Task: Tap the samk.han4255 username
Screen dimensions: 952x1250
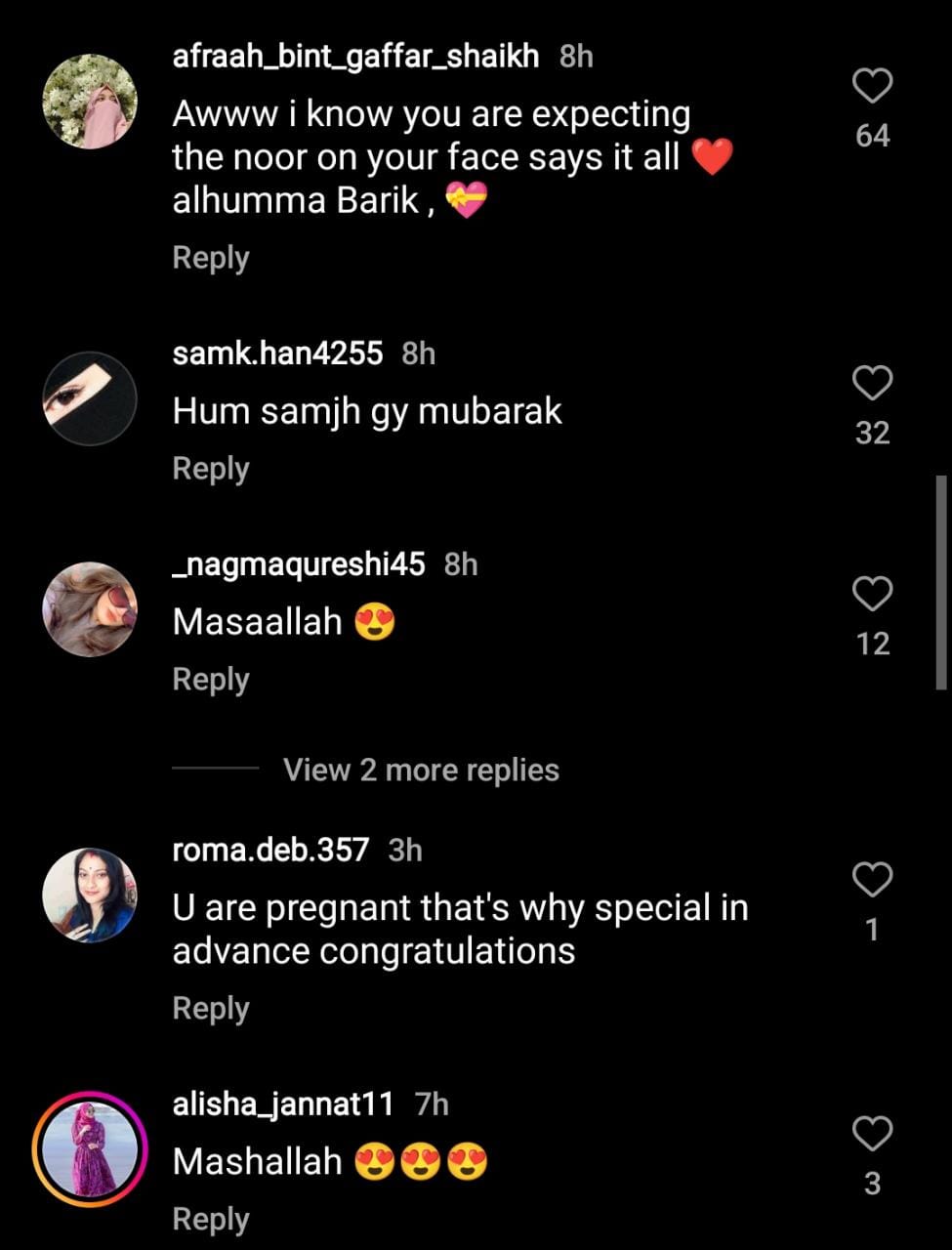Action: tap(277, 354)
